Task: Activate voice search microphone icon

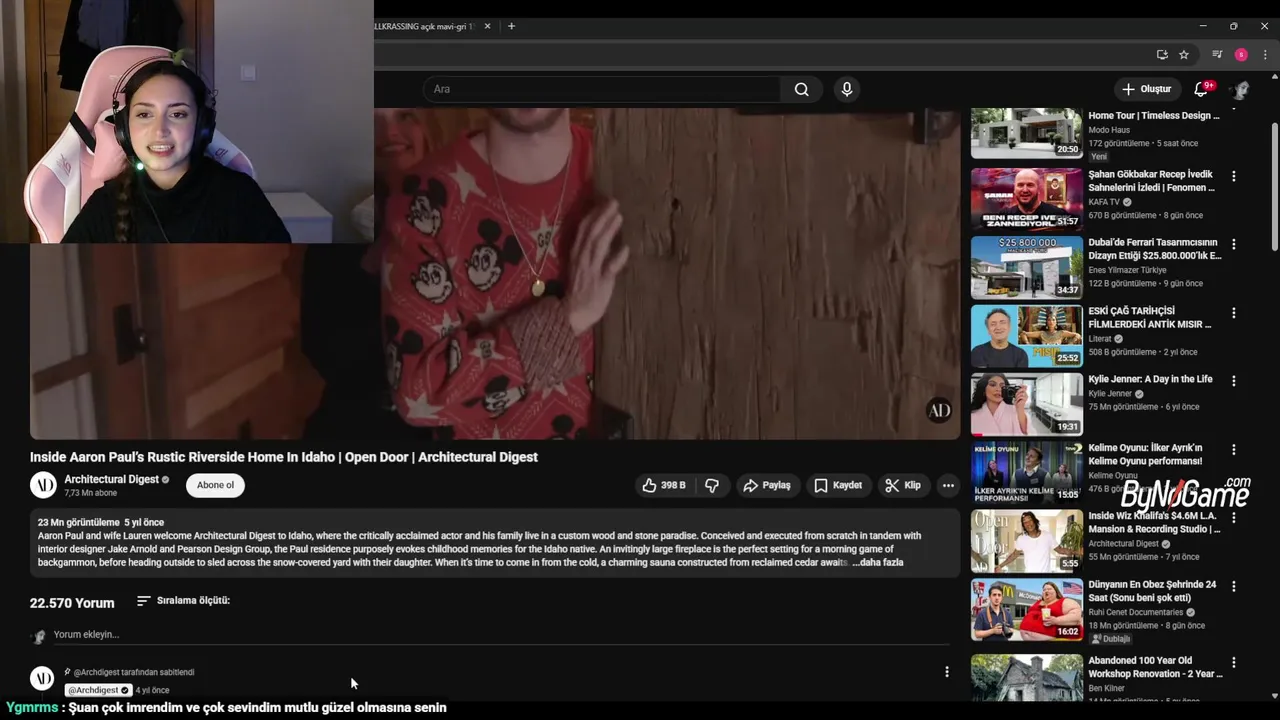Action: [847, 89]
